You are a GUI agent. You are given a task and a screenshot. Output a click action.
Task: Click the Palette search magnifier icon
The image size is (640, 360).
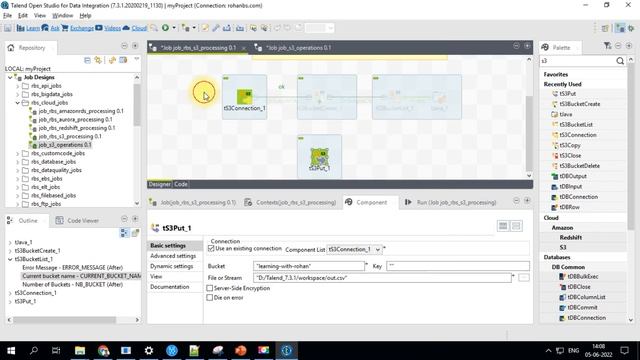point(620,61)
